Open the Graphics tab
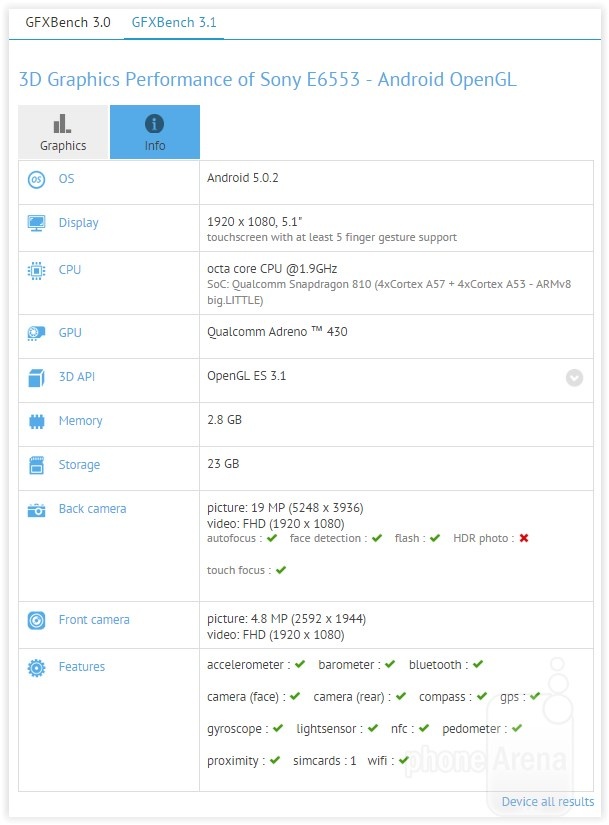This screenshot has width=609, height=825. (x=63, y=132)
